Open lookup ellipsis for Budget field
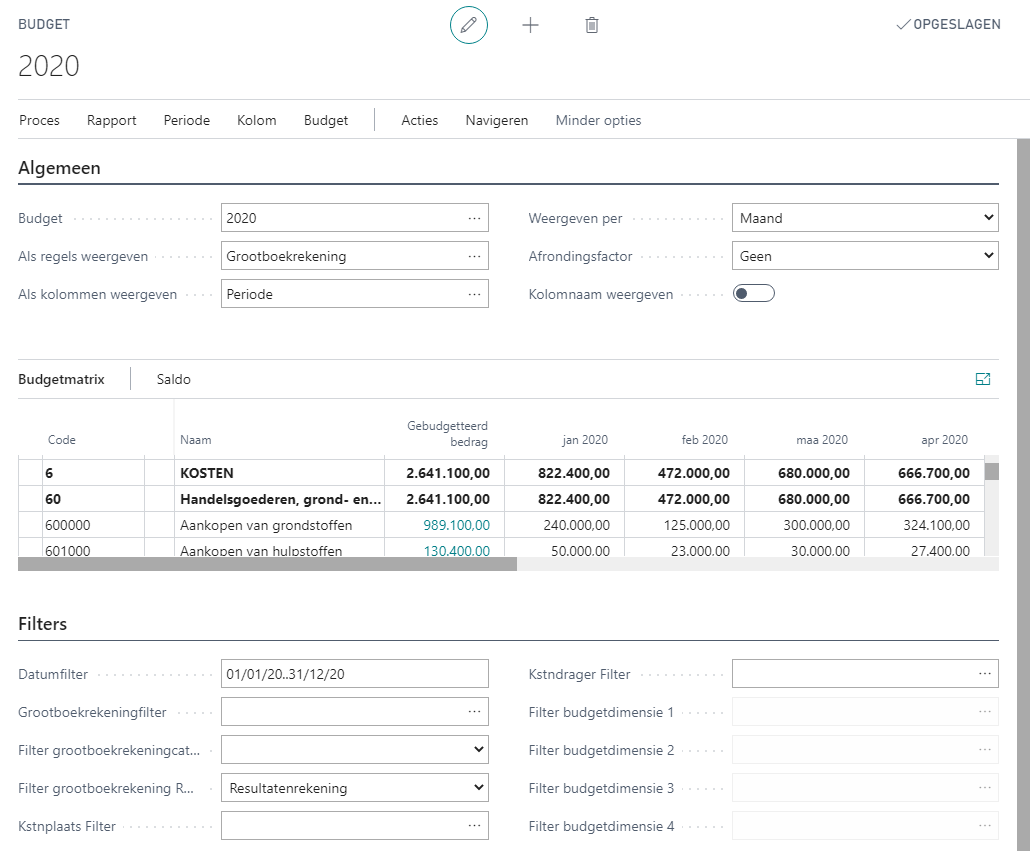This screenshot has height=851, width=1030. click(474, 218)
